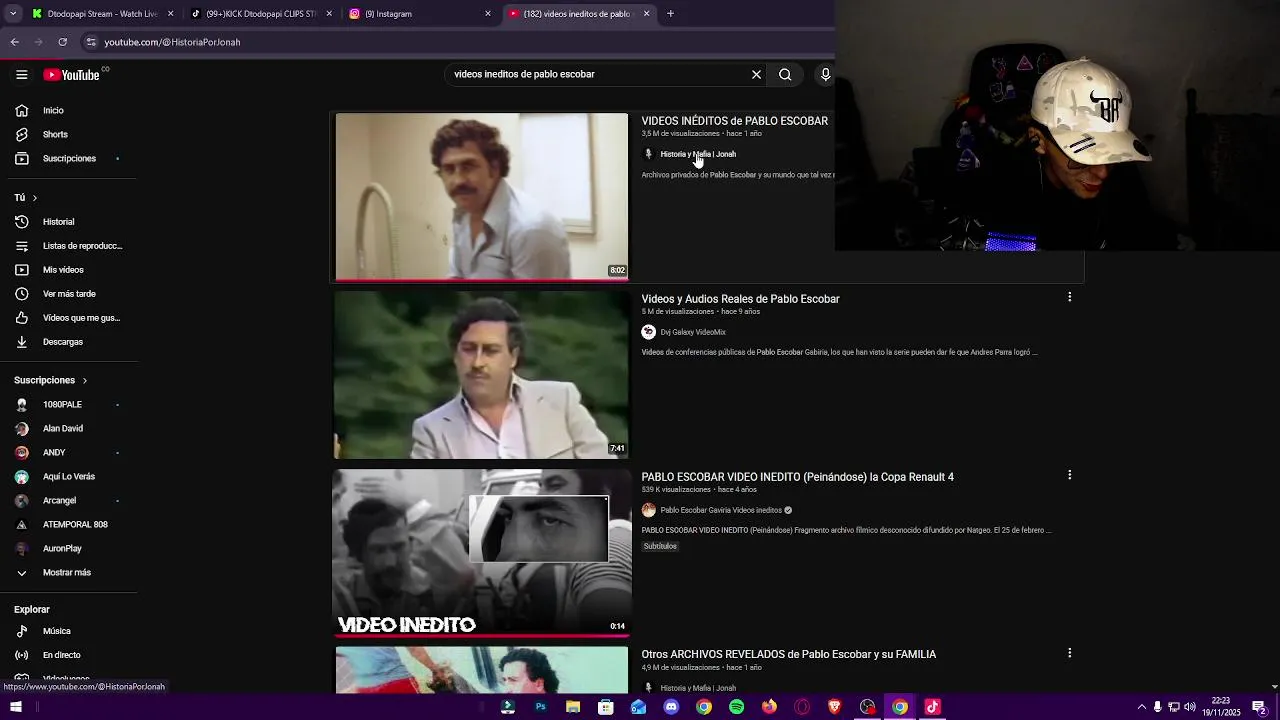
Task: Play the VIDEO INEDITO 0:14 thumbnail
Action: (481, 552)
